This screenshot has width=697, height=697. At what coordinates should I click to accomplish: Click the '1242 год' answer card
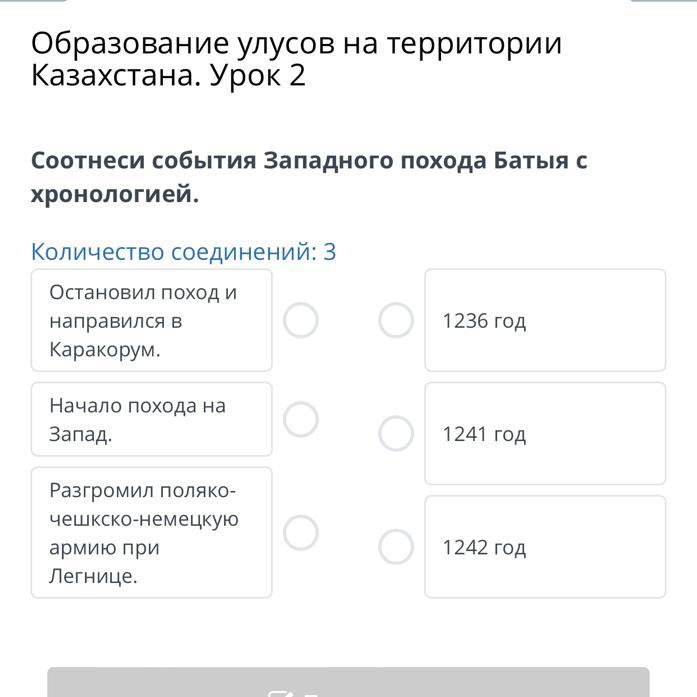tap(545, 547)
